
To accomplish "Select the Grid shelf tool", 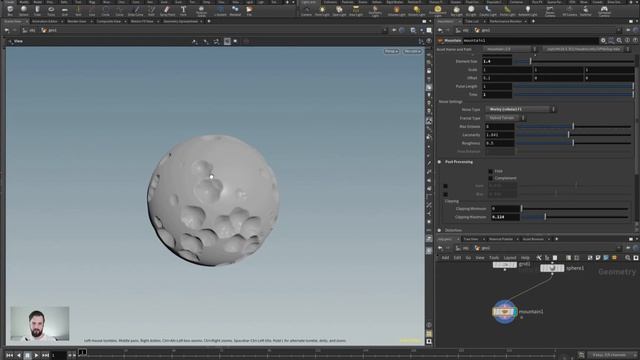I will pos(64,10).
